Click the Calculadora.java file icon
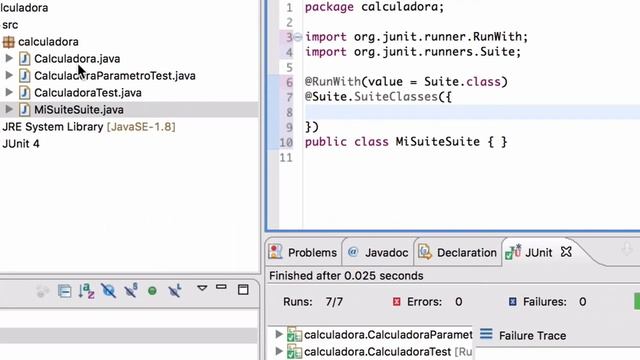Image resolution: width=640 pixels, height=360 pixels. point(24,59)
